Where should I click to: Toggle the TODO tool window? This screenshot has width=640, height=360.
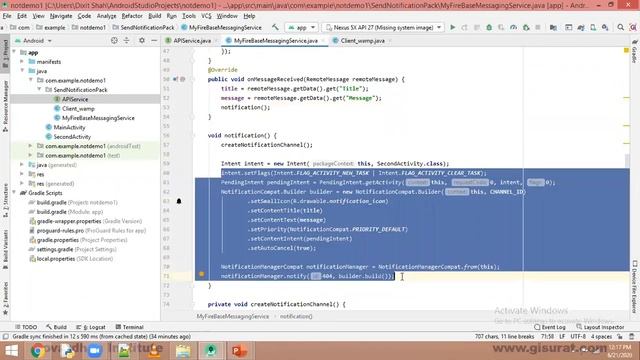point(26,327)
